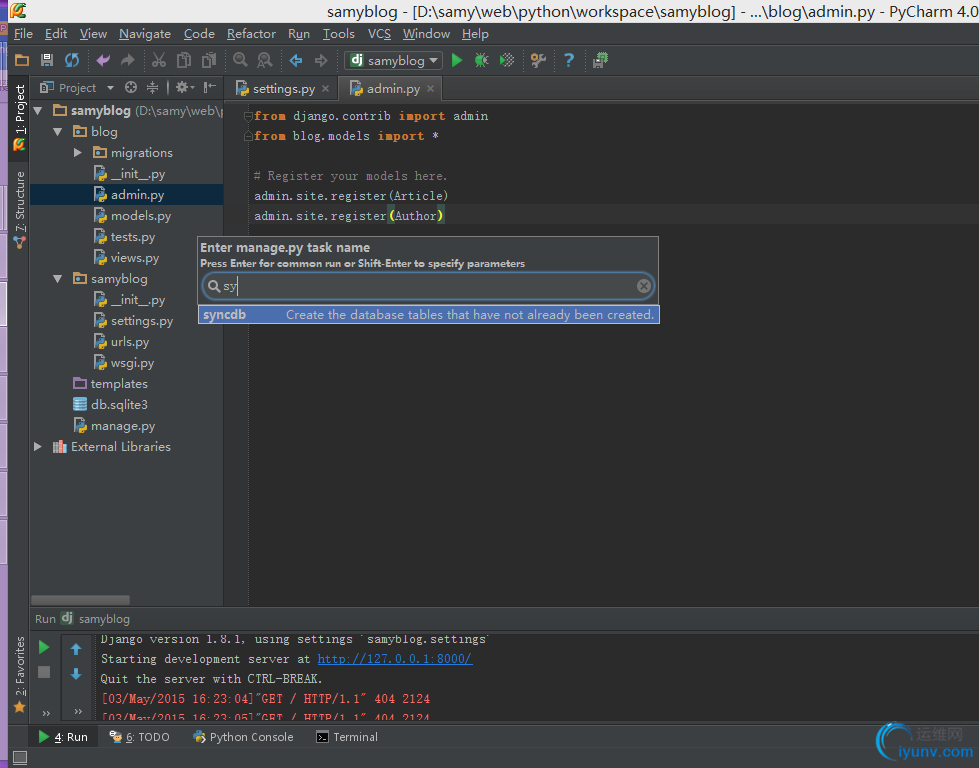The width and height of the screenshot is (979, 768).
Task: Click Scroll from Source in Project panel
Action: [x=130, y=87]
